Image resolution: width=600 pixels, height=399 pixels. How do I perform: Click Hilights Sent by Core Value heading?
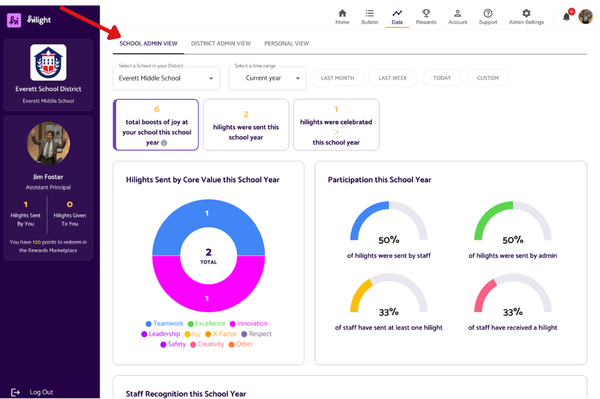203,180
